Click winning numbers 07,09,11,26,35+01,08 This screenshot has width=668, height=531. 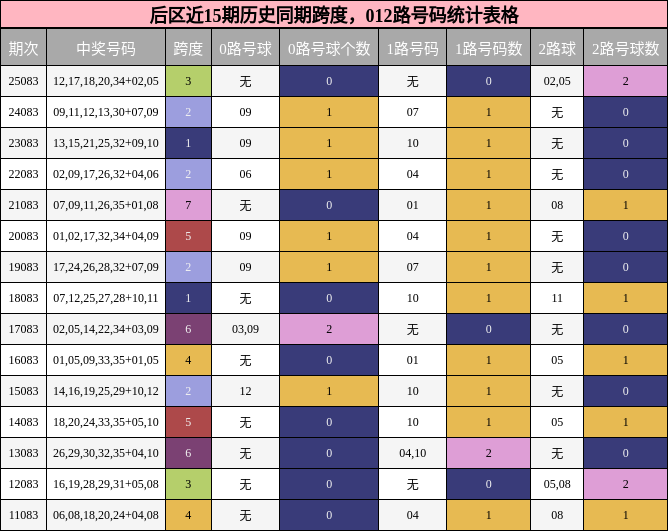coord(106,205)
